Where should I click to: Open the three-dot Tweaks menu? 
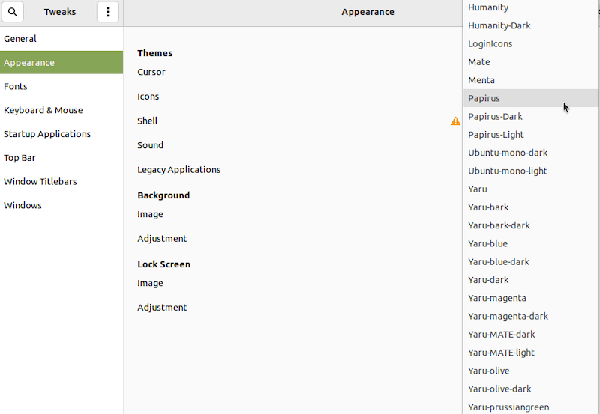tap(108, 12)
